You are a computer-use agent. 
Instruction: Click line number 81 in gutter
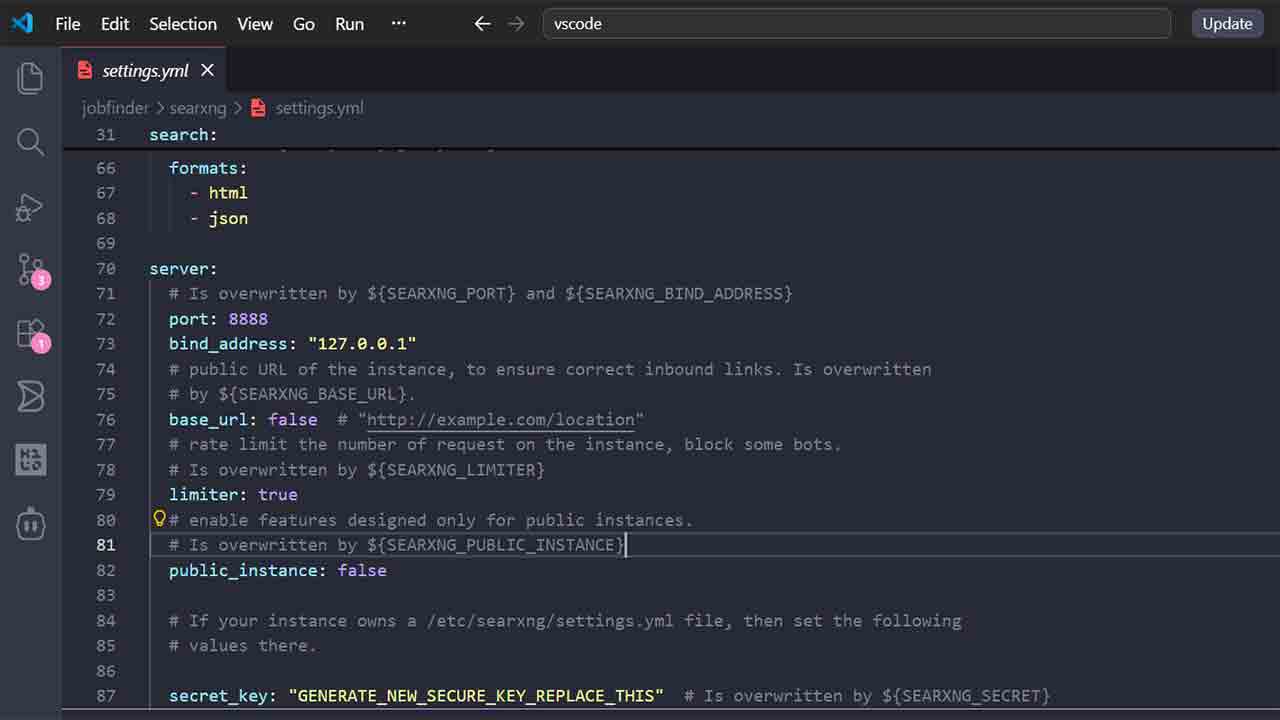tap(105, 545)
